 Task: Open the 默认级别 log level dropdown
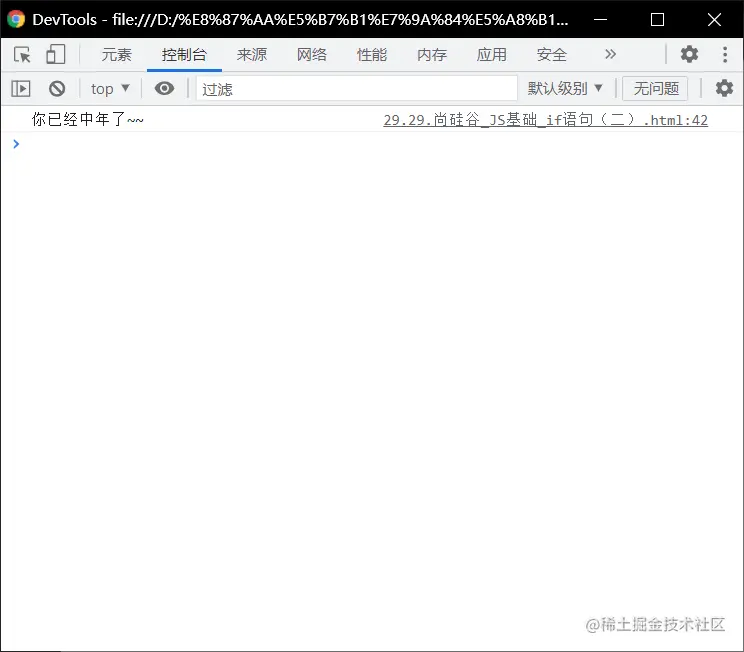565,88
